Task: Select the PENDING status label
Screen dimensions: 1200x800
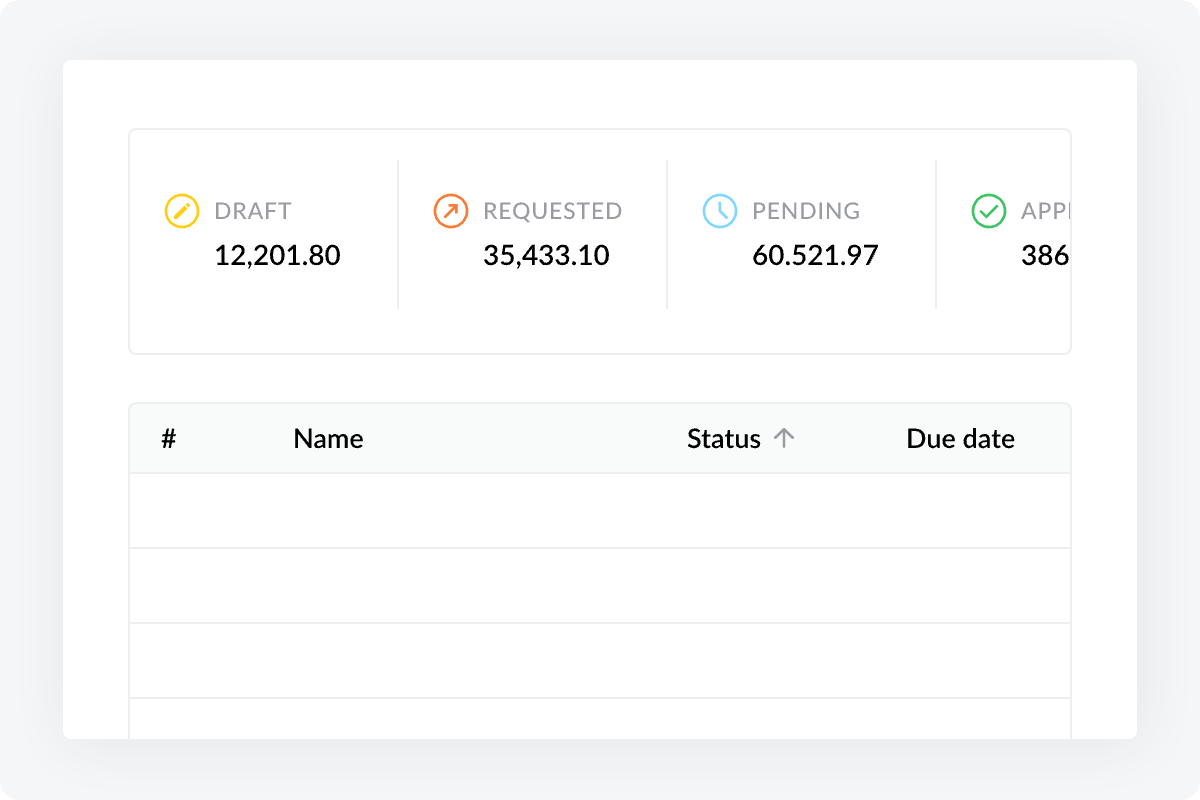Action: (805, 211)
